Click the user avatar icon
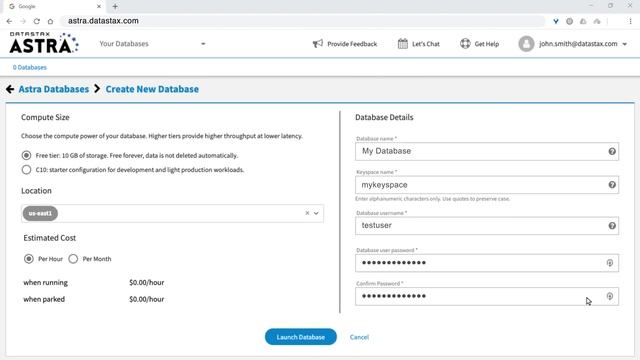The width and height of the screenshot is (640, 360). click(x=526, y=44)
